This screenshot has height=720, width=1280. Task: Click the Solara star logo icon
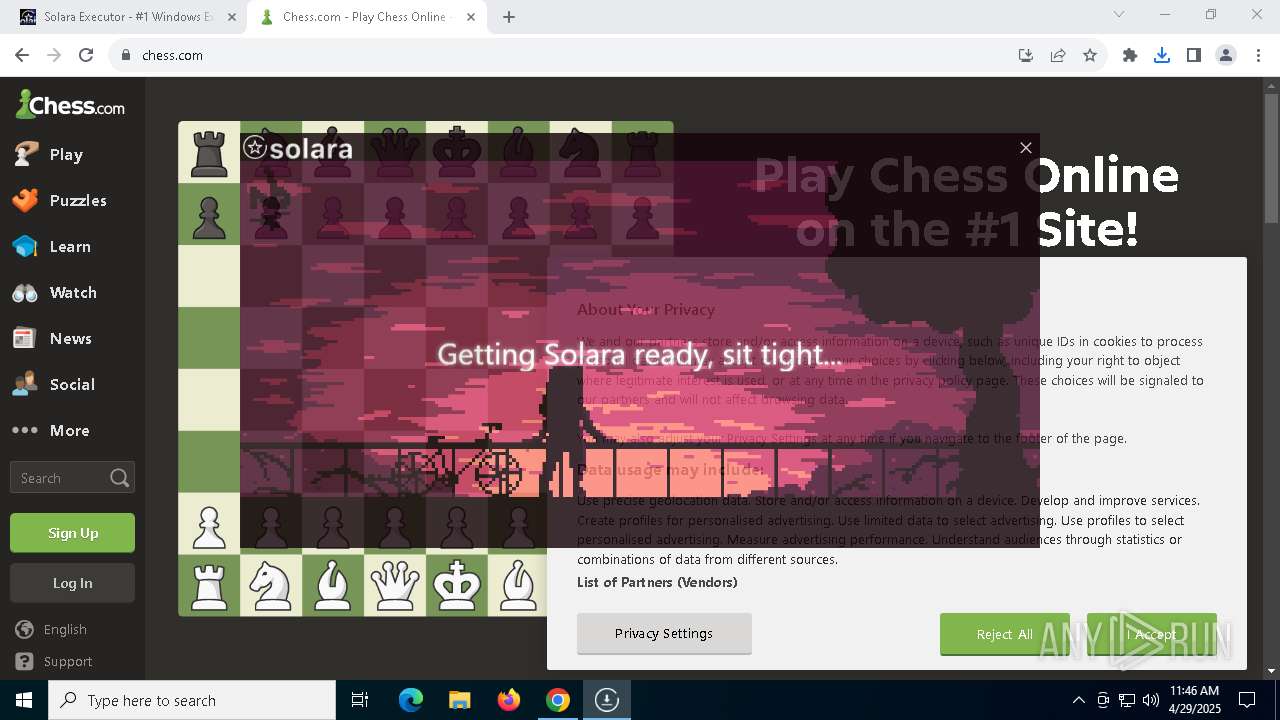(255, 148)
